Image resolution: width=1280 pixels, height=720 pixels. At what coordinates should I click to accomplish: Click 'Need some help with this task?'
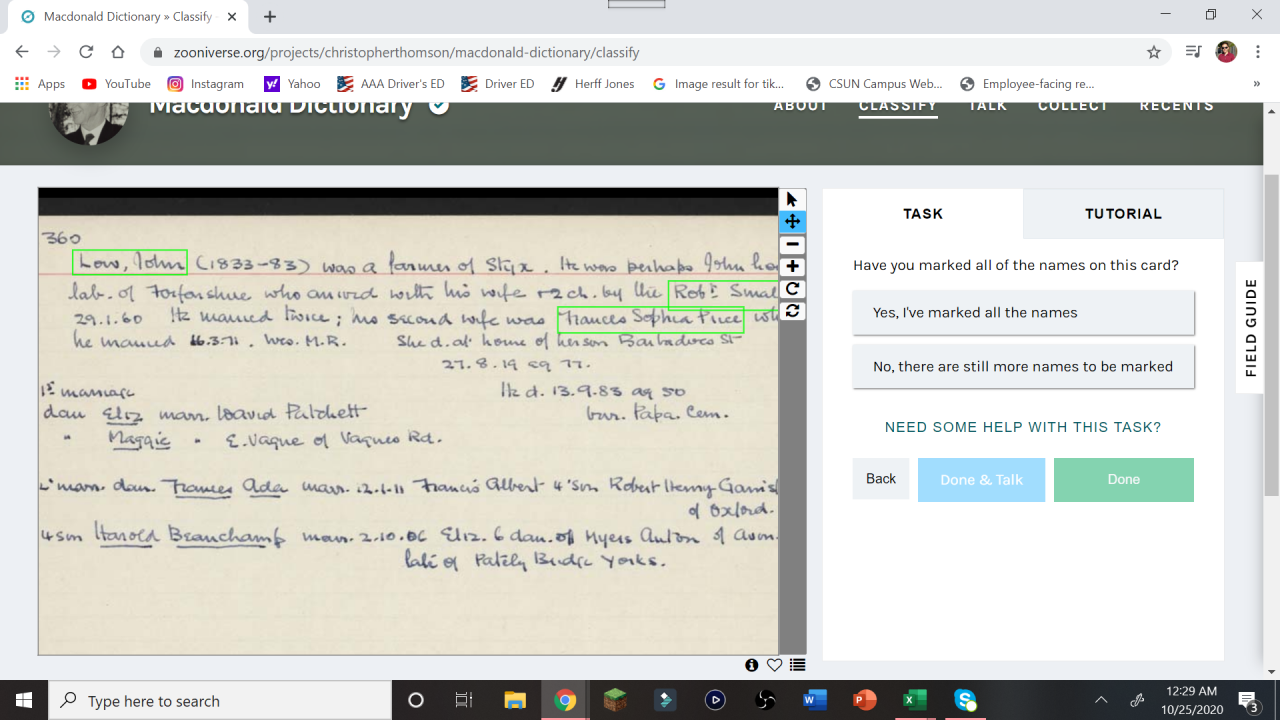(x=1023, y=427)
